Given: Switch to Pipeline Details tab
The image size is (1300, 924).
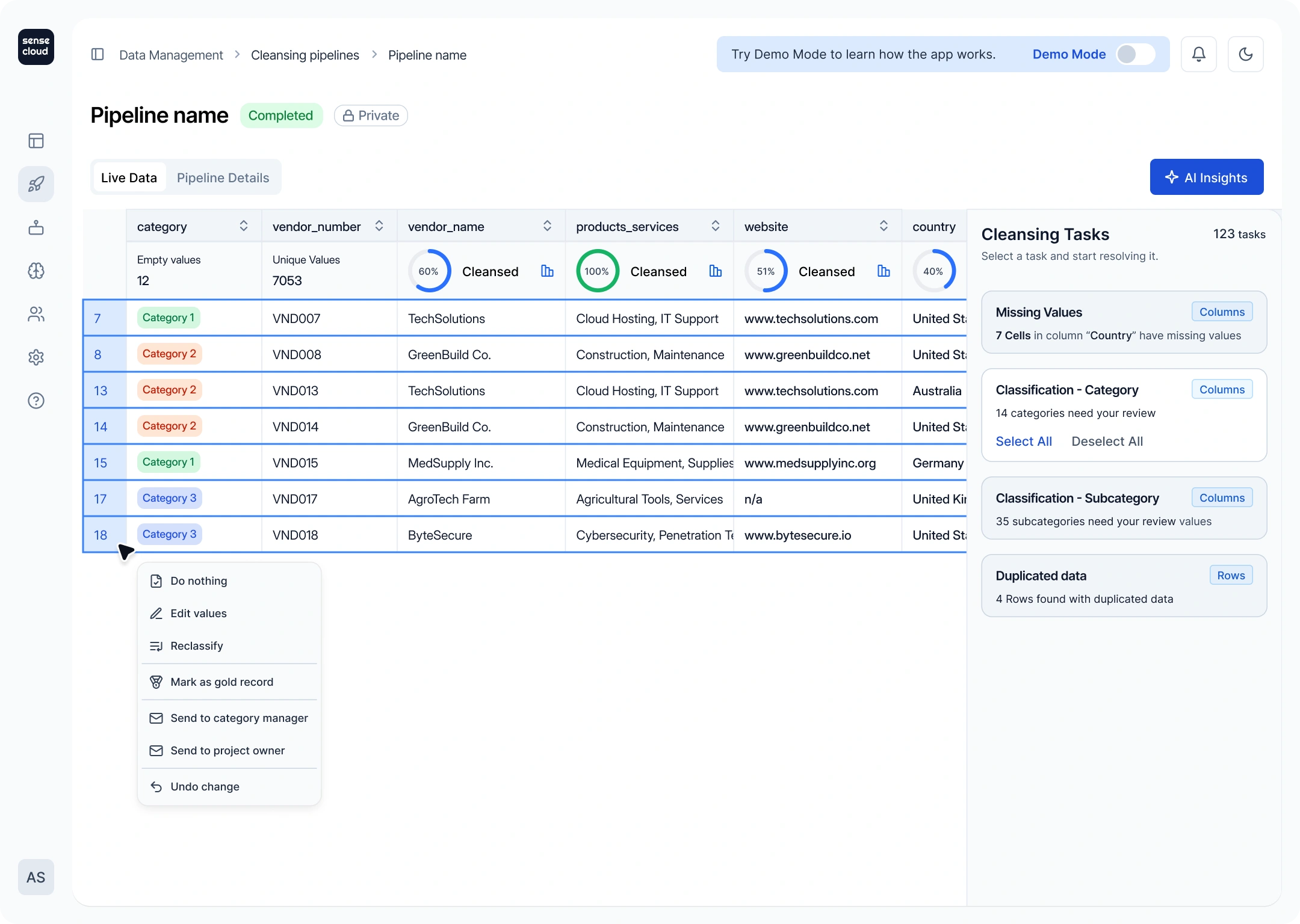Looking at the screenshot, I should click(223, 177).
